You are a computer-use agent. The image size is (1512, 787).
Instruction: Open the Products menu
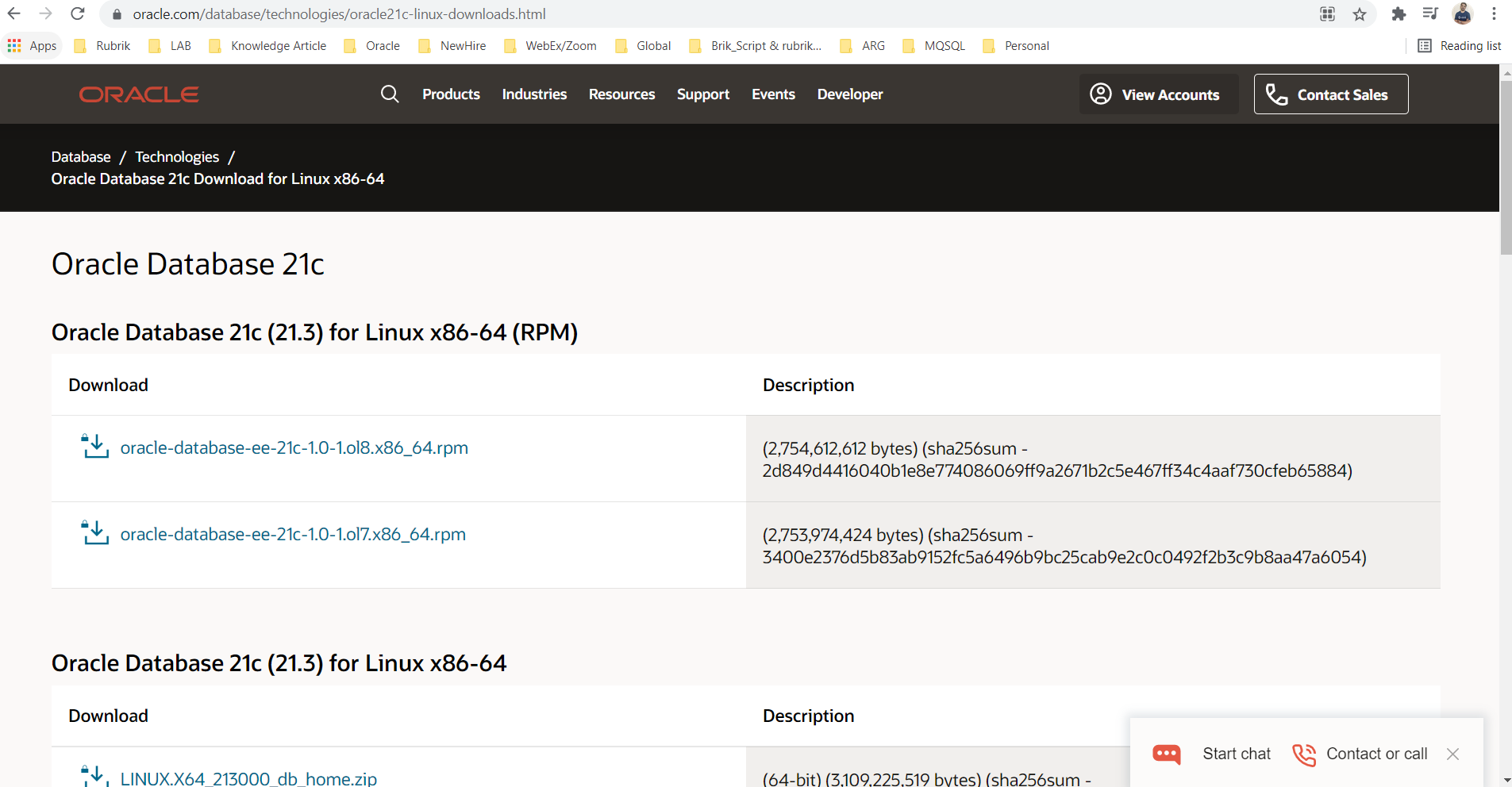point(451,94)
